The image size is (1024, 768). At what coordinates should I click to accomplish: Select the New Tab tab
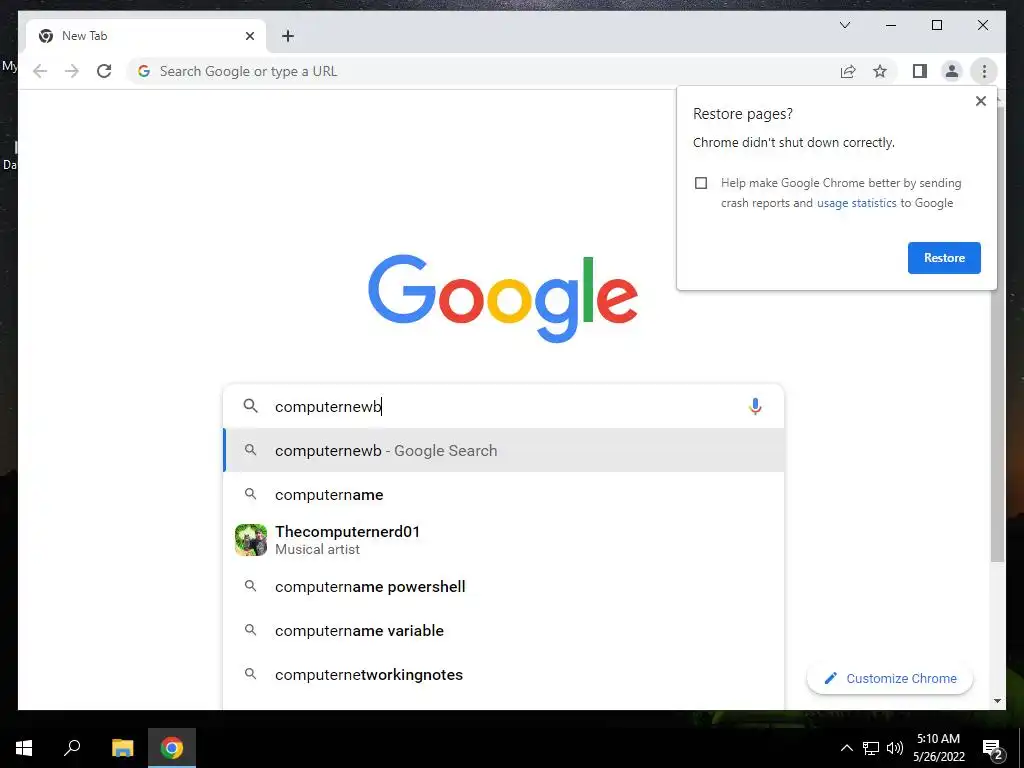click(146, 36)
